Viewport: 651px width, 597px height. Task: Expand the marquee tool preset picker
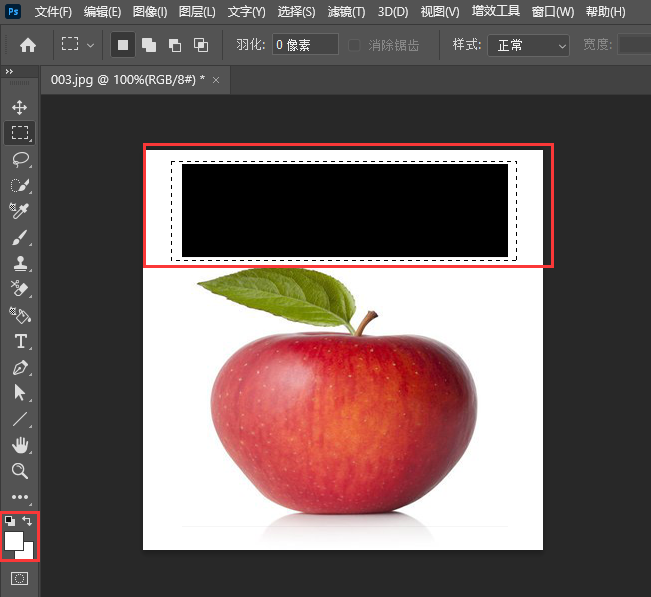(x=77, y=45)
